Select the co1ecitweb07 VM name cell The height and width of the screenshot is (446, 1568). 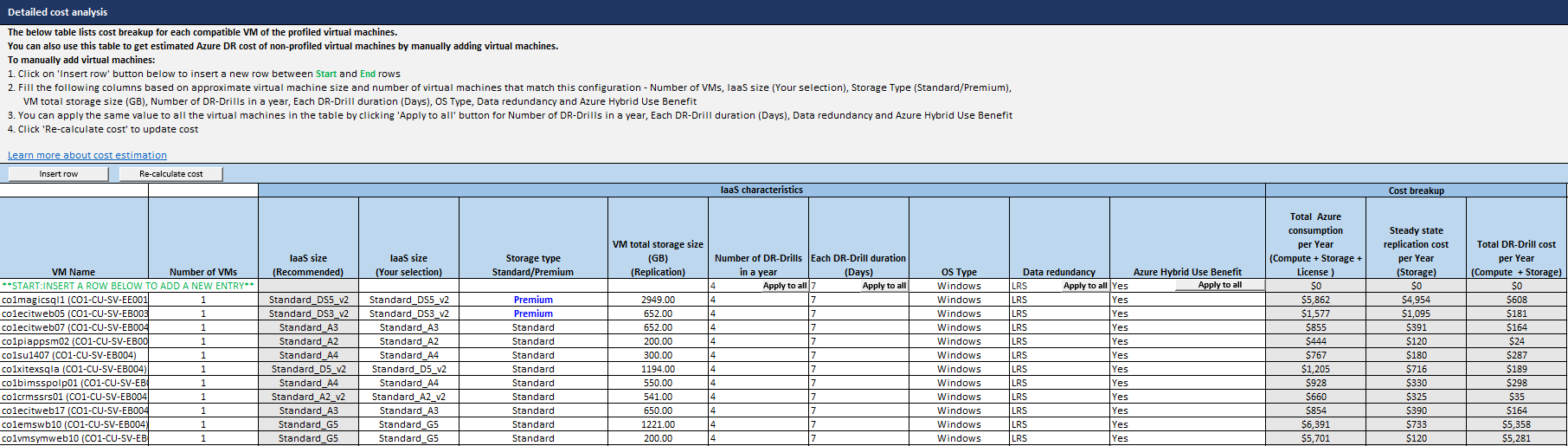[x=74, y=327]
